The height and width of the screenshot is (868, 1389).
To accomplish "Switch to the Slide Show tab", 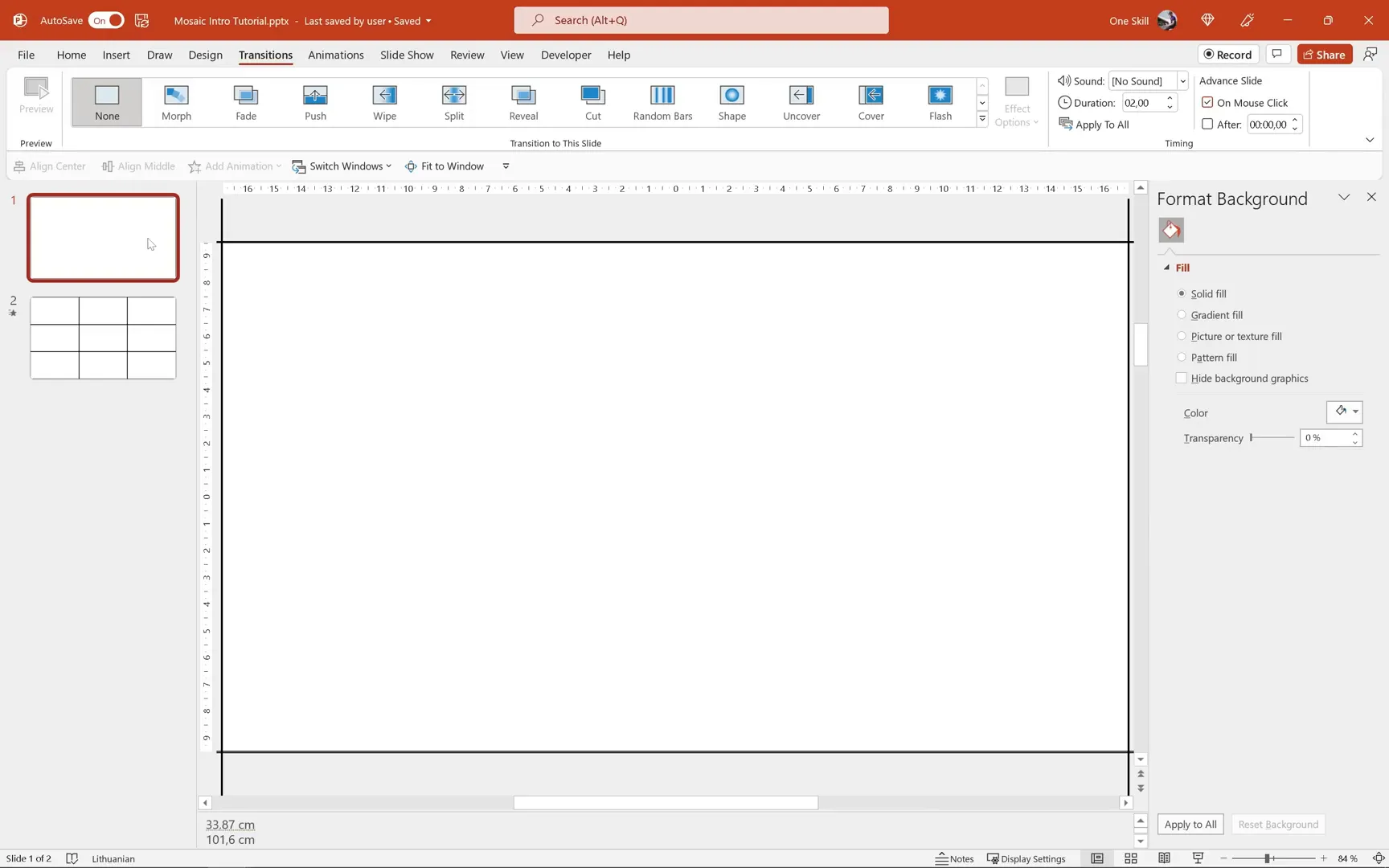I will tap(407, 55).
